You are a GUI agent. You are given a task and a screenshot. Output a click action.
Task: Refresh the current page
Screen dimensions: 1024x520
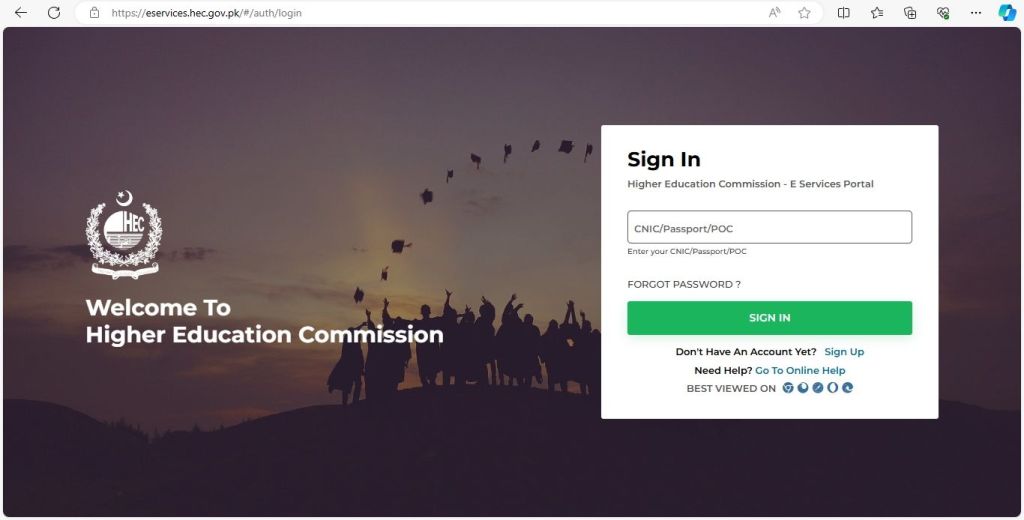(54, 12)
